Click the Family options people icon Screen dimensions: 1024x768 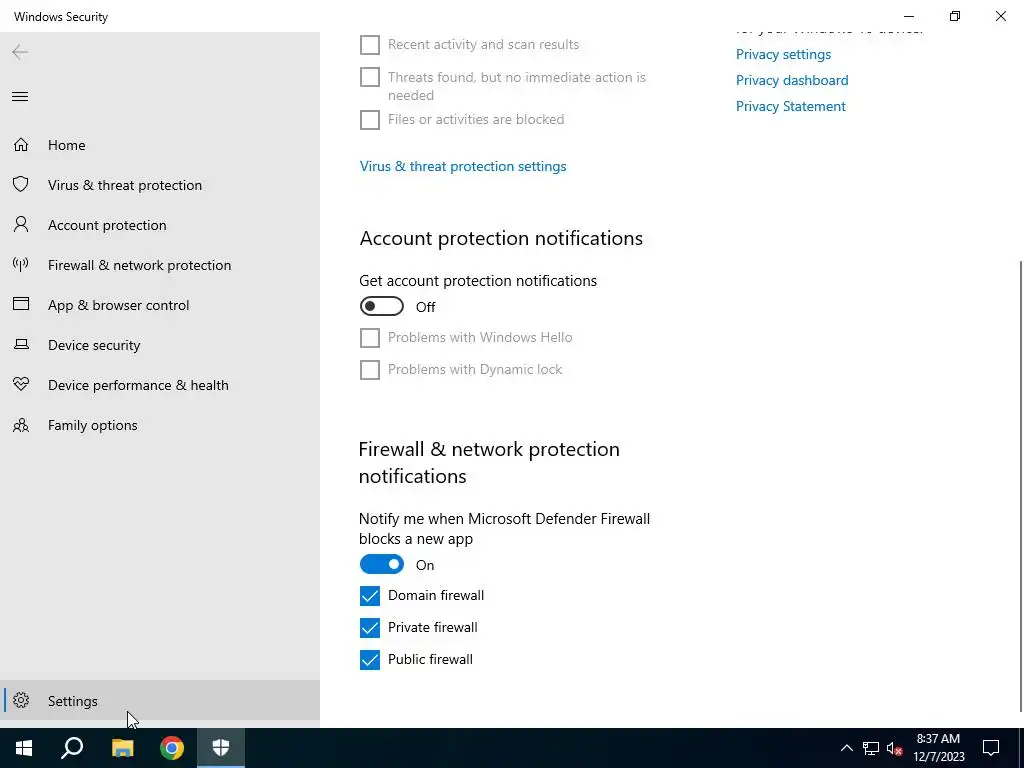[x=21, y=425]
